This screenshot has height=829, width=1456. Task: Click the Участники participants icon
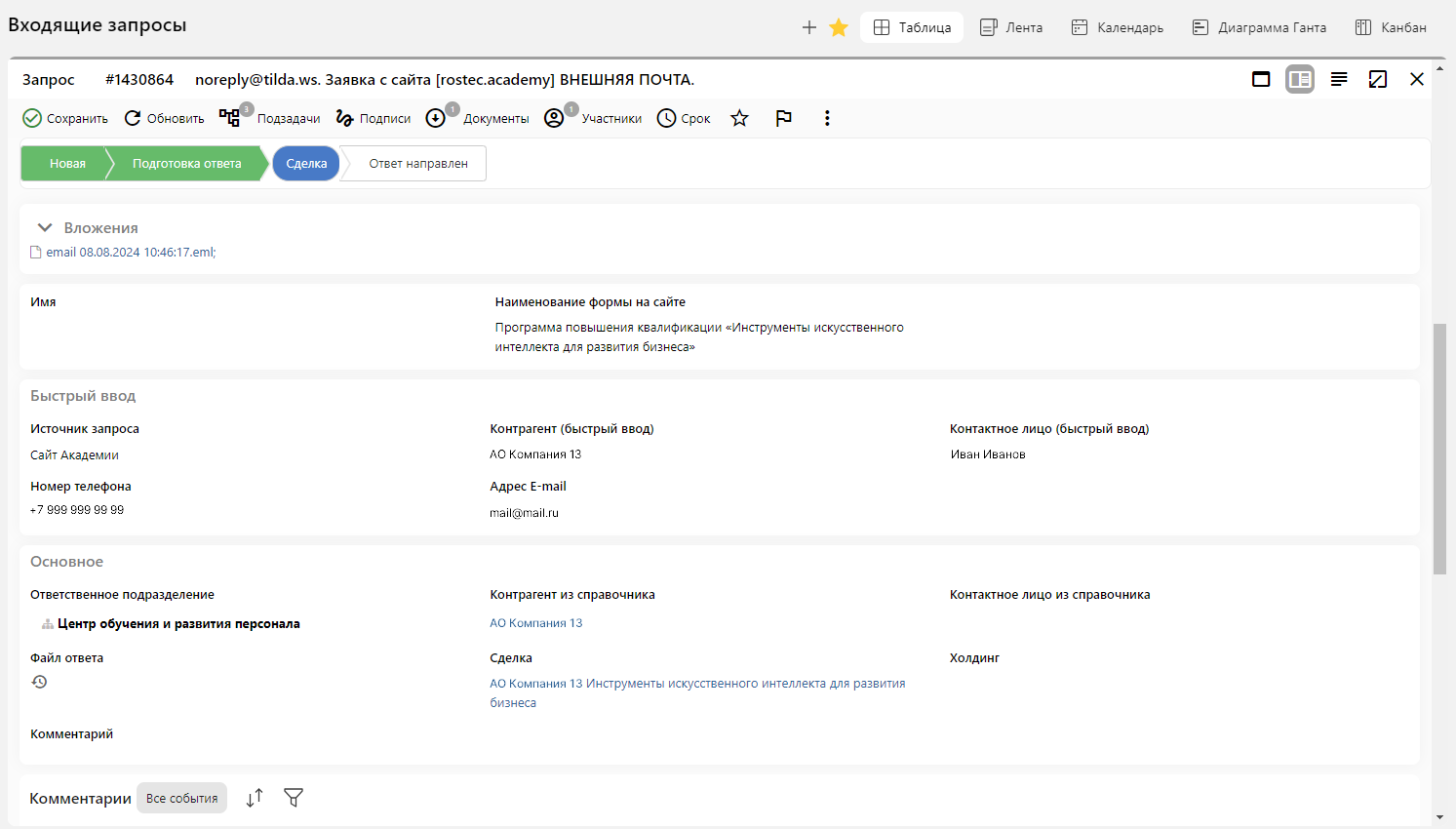coord(554,118)
